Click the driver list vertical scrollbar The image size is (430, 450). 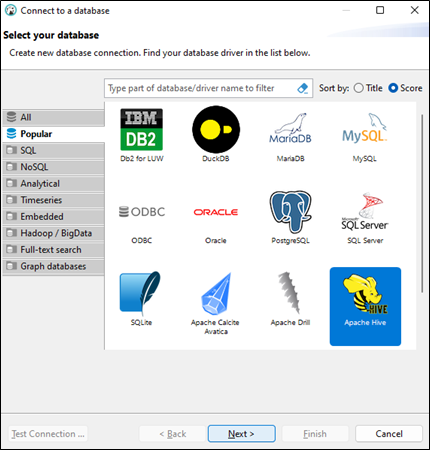pyautogui.click(x=422, y=203)
